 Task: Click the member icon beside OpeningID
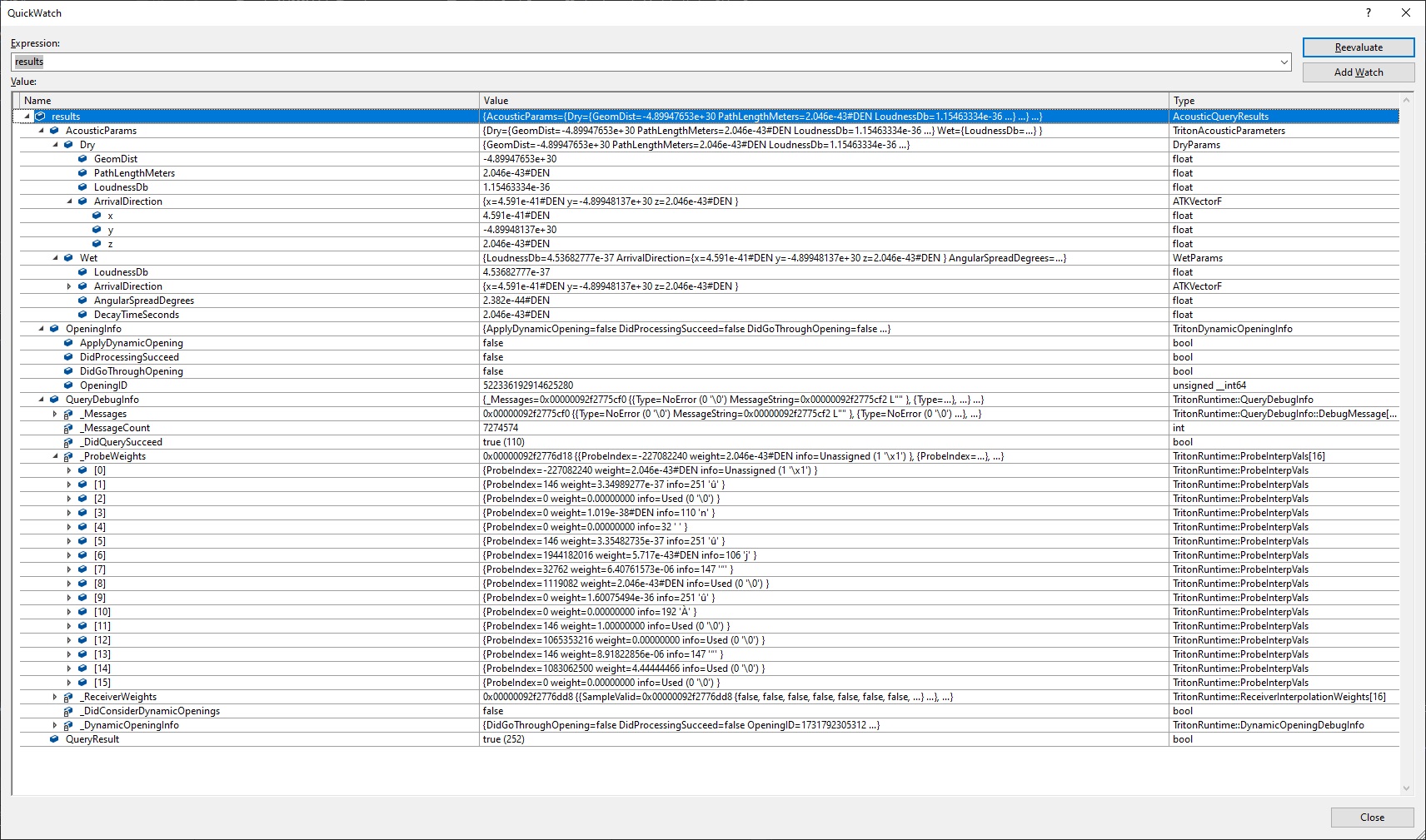[x=68, y=385]
